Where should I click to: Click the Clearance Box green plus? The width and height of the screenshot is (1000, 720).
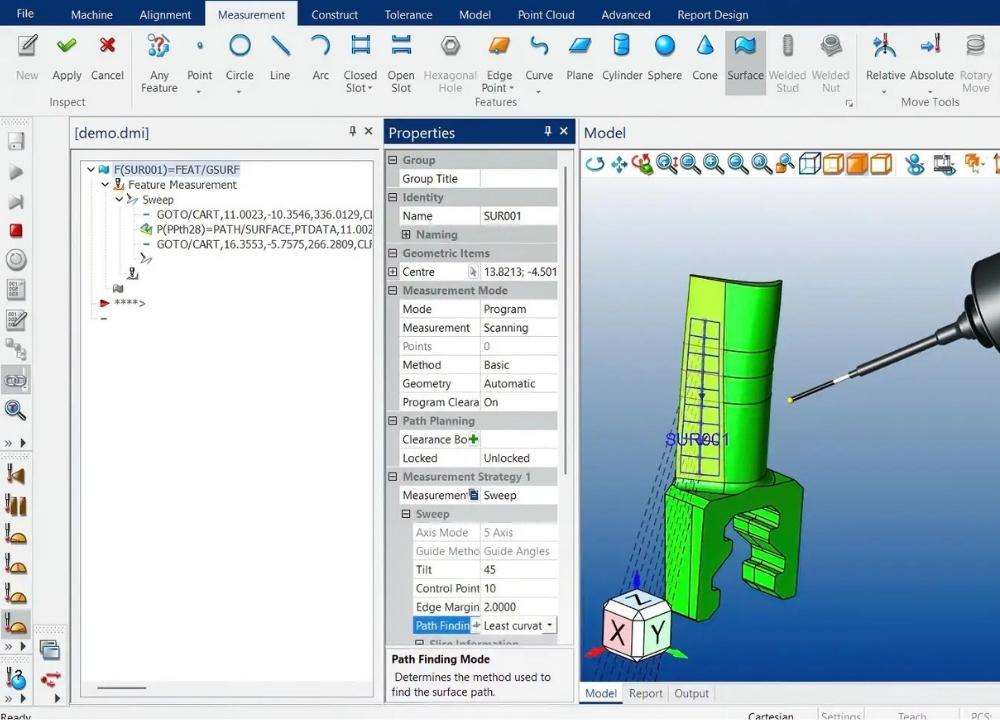(x=473, y=439)
